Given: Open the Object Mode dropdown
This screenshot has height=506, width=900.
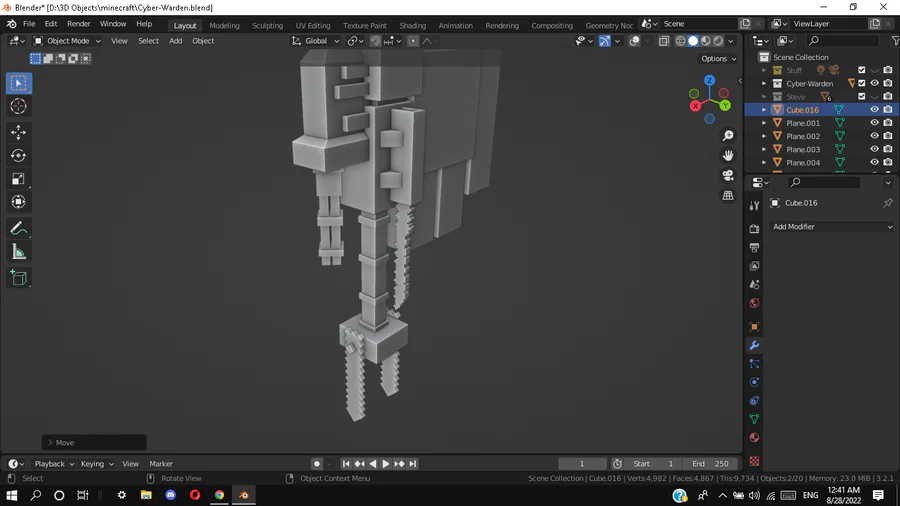Looking at the screenshot, I should click(67, 41).
